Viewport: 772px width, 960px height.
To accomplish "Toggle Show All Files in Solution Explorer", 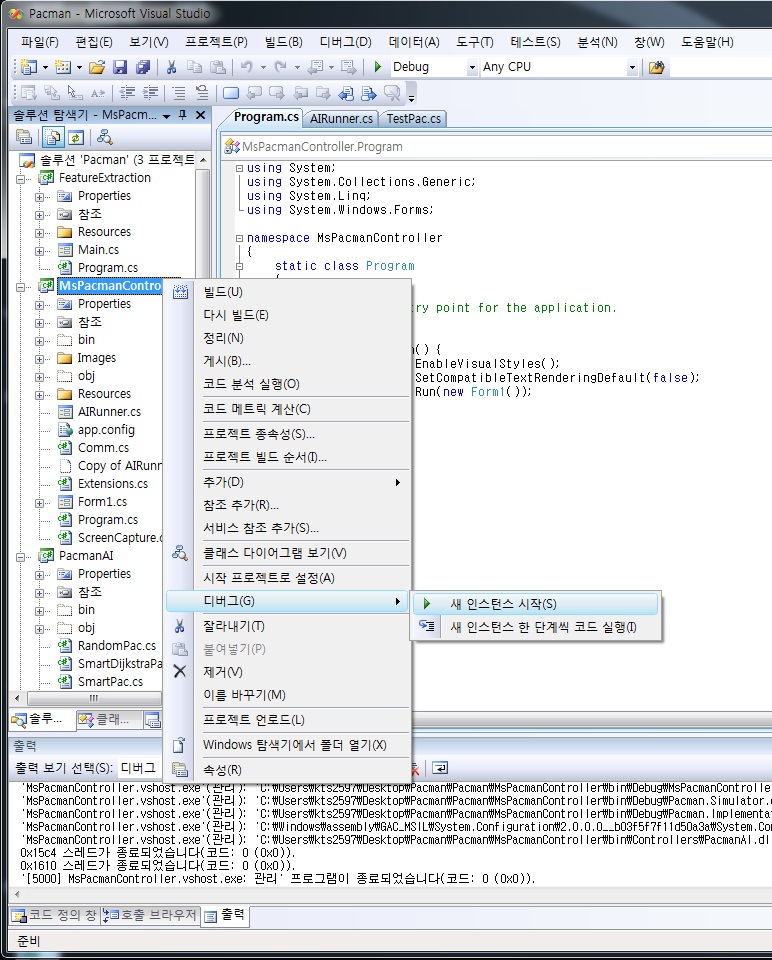I will (53, 137).
